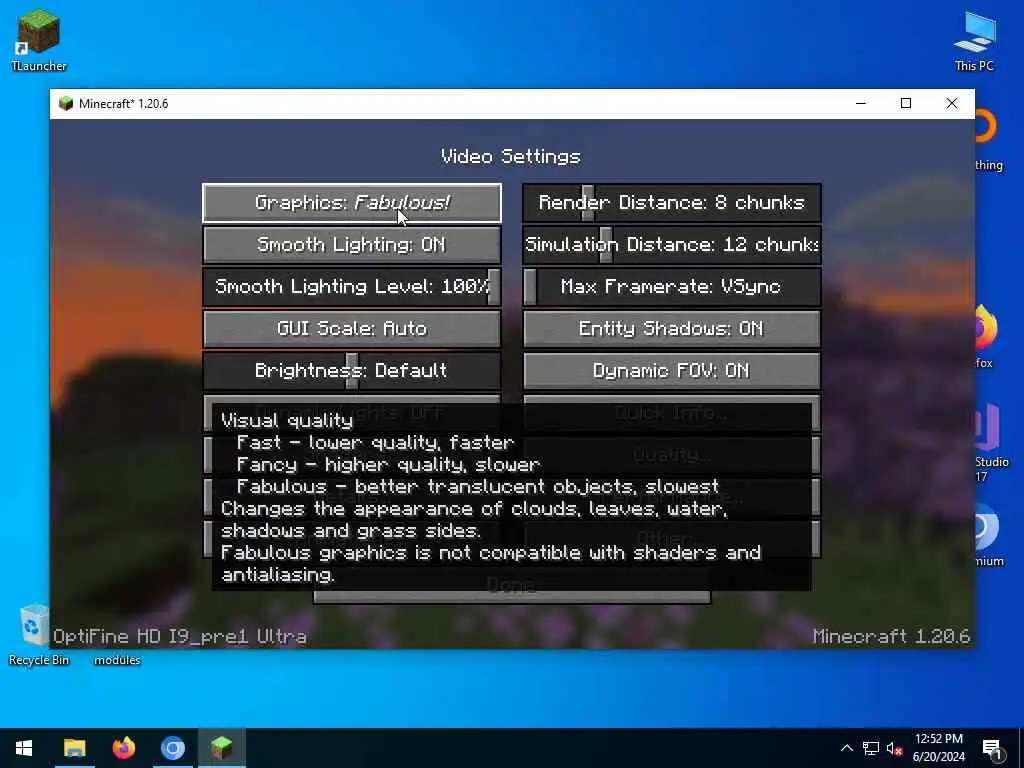The height and width of the screenshot is (768, 1024).
Task: Adjust the Brightness: Default slider
Action: [352, 370]
